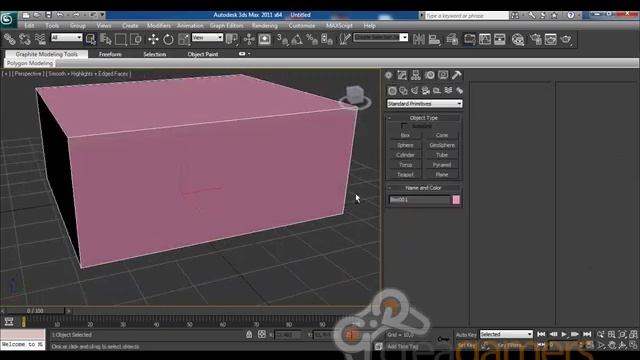Image resolution: width=640 pixels, height=360 pixels.
Task: Toggle the Window/Crossing selection mode
Action: [136, 39]
